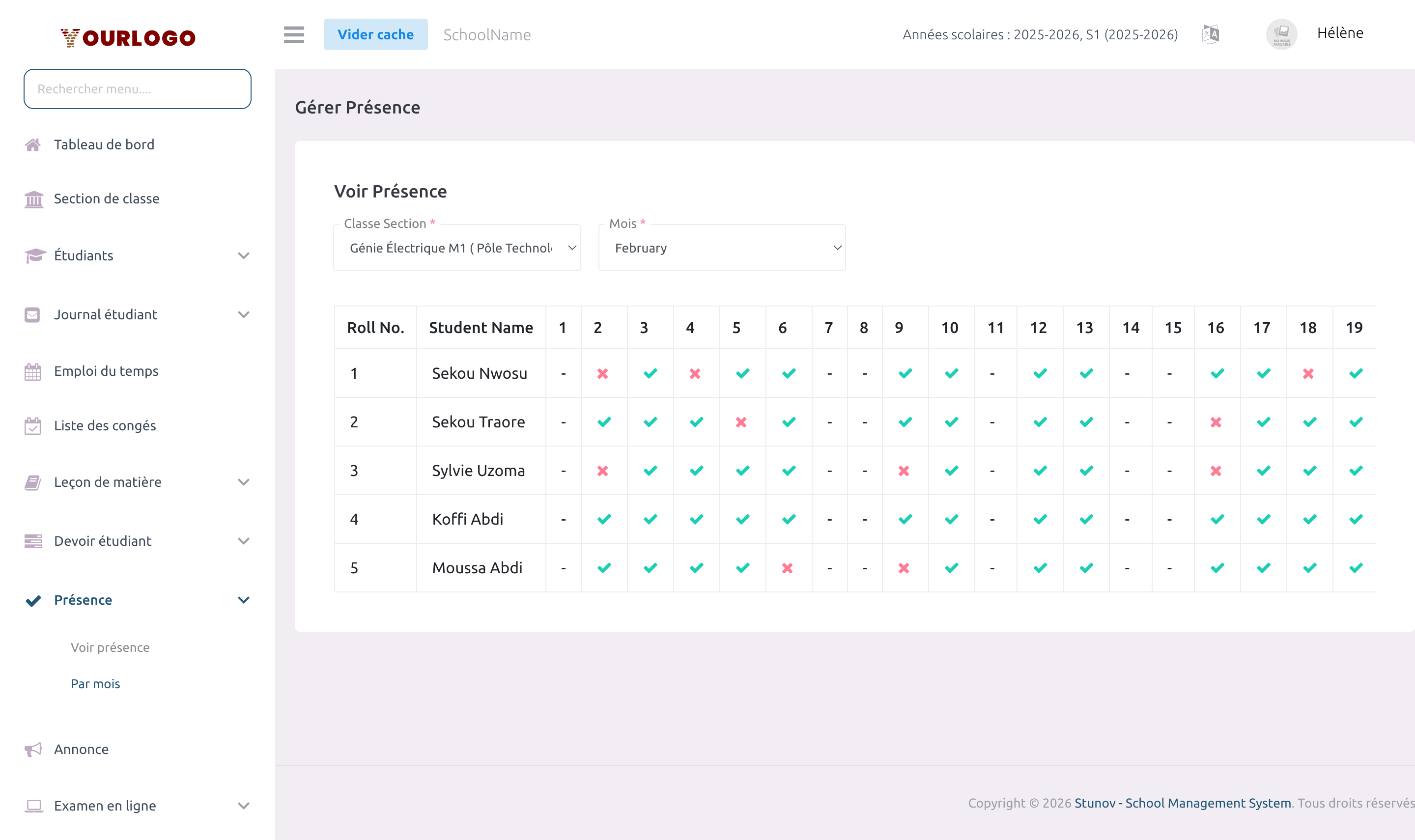Open Stunov - School Management System link
This screenshot has width=1415, height=840.
pyautogui.click(x=1183, y=803)
